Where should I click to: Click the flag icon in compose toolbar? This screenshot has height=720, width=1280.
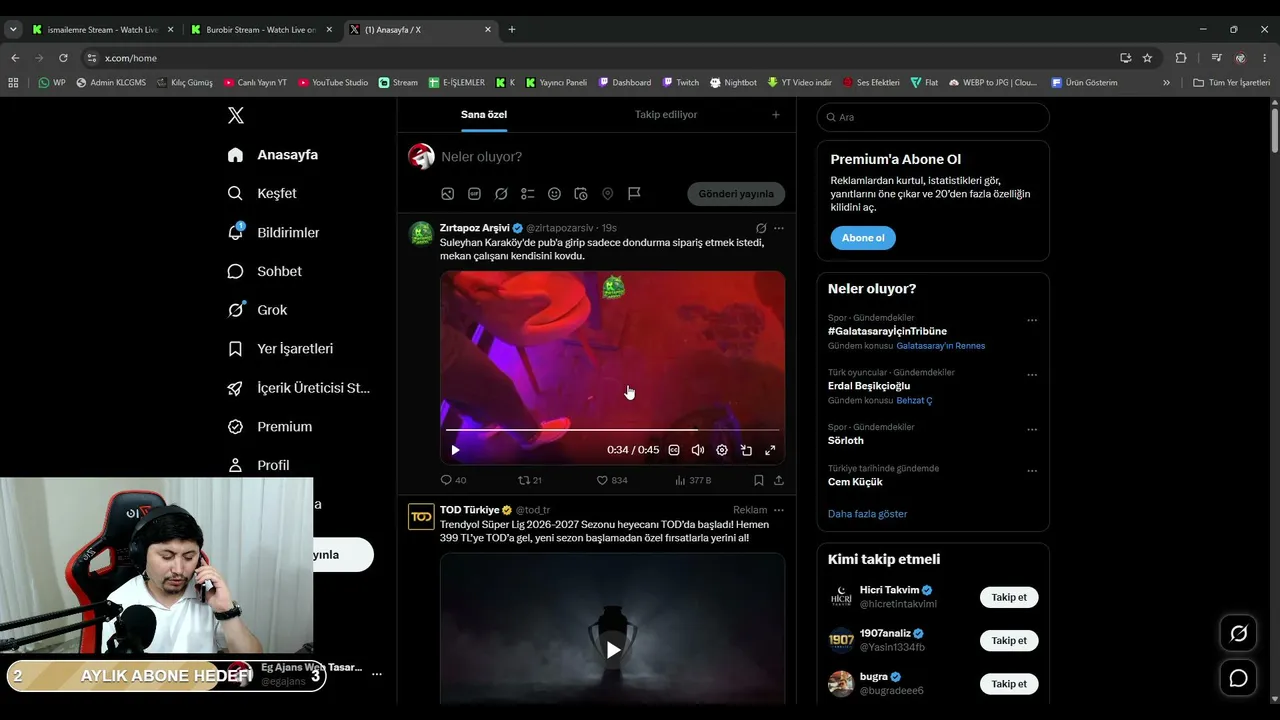pyautogui.click(x=634, y=194)
